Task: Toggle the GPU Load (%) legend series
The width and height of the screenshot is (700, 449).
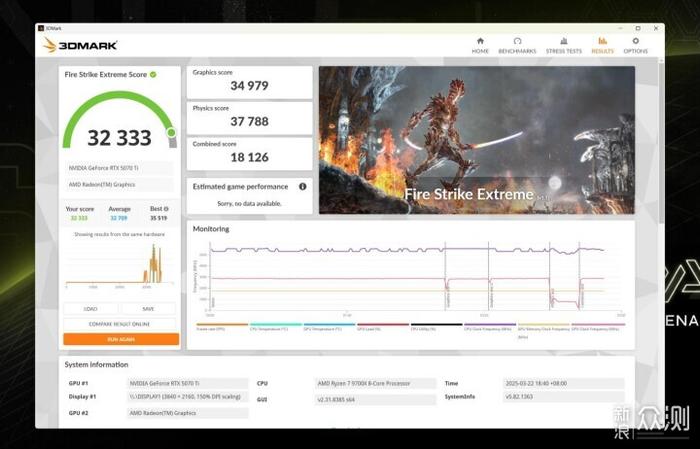Action: tap(383, 327)
